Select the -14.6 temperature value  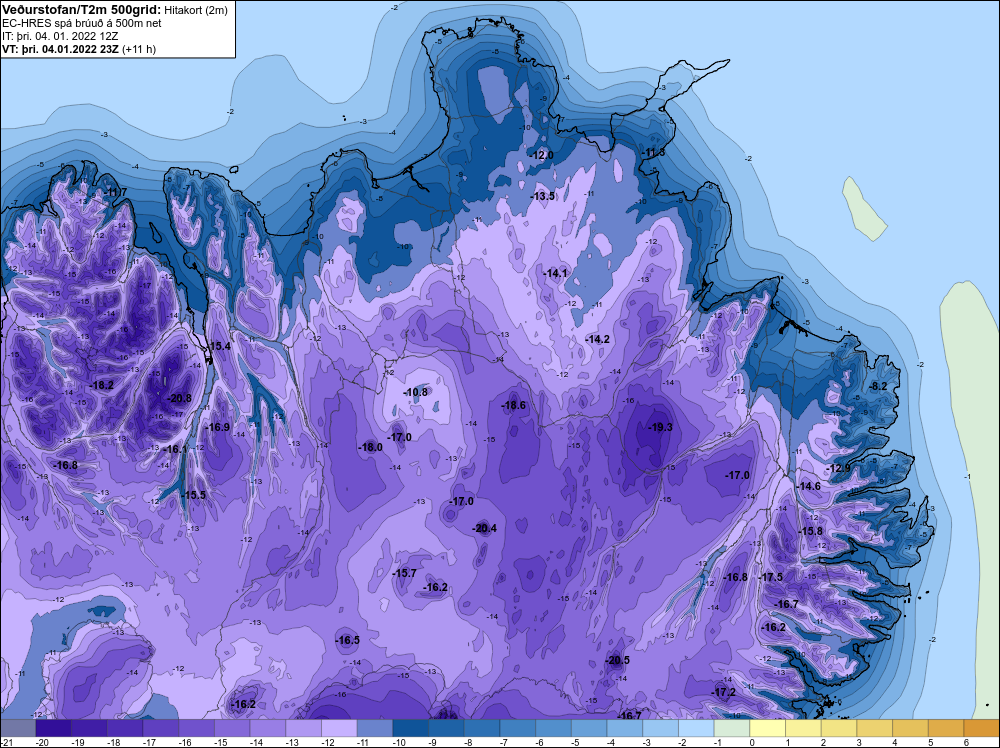point(809,486)
